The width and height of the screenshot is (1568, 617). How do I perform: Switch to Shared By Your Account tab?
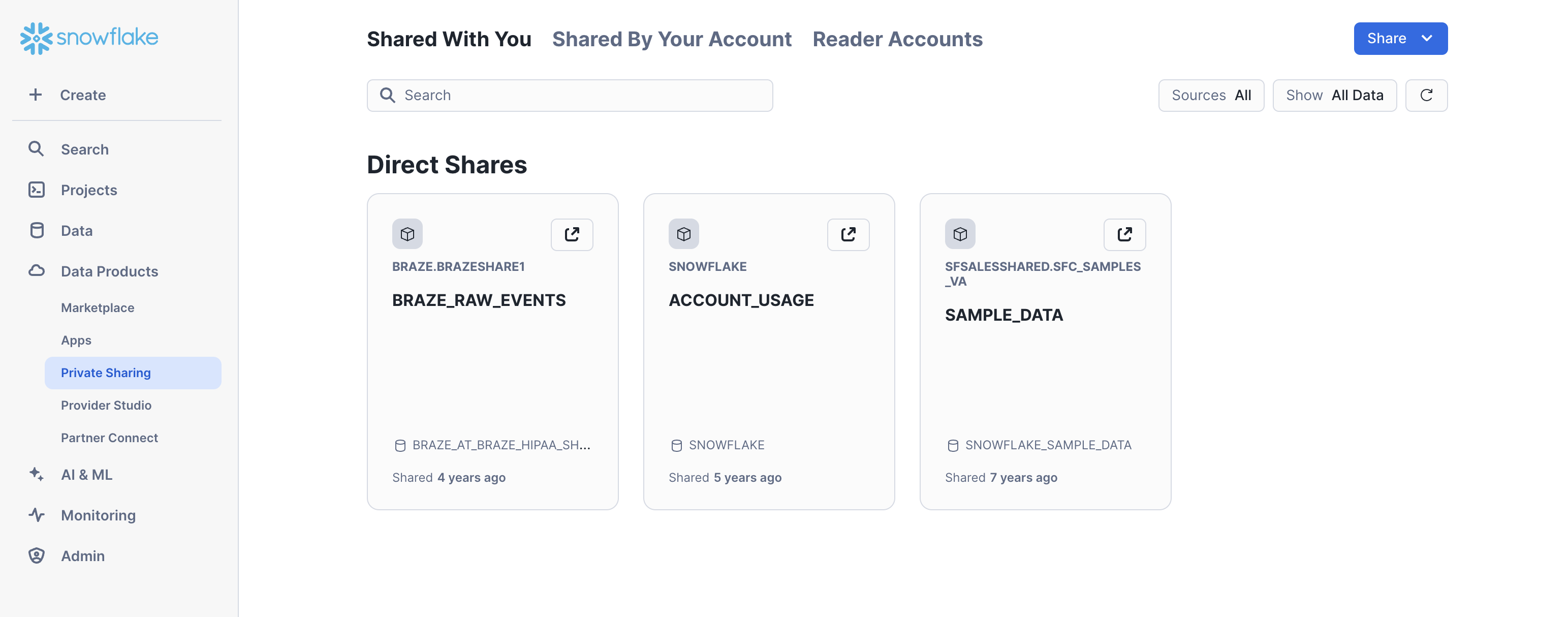[672, 39]
